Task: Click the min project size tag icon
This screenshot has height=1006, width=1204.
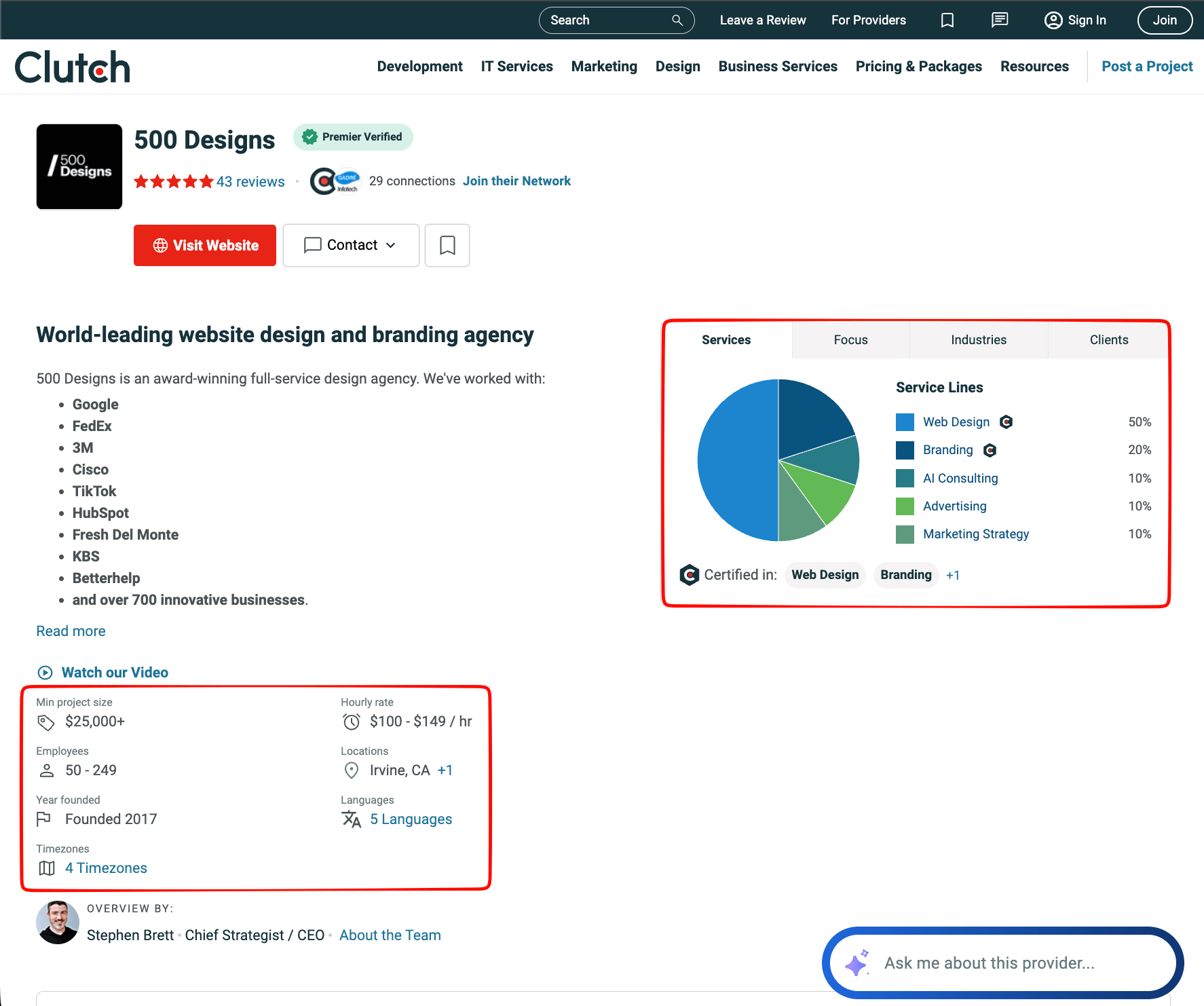Action: tap(46, 722)
